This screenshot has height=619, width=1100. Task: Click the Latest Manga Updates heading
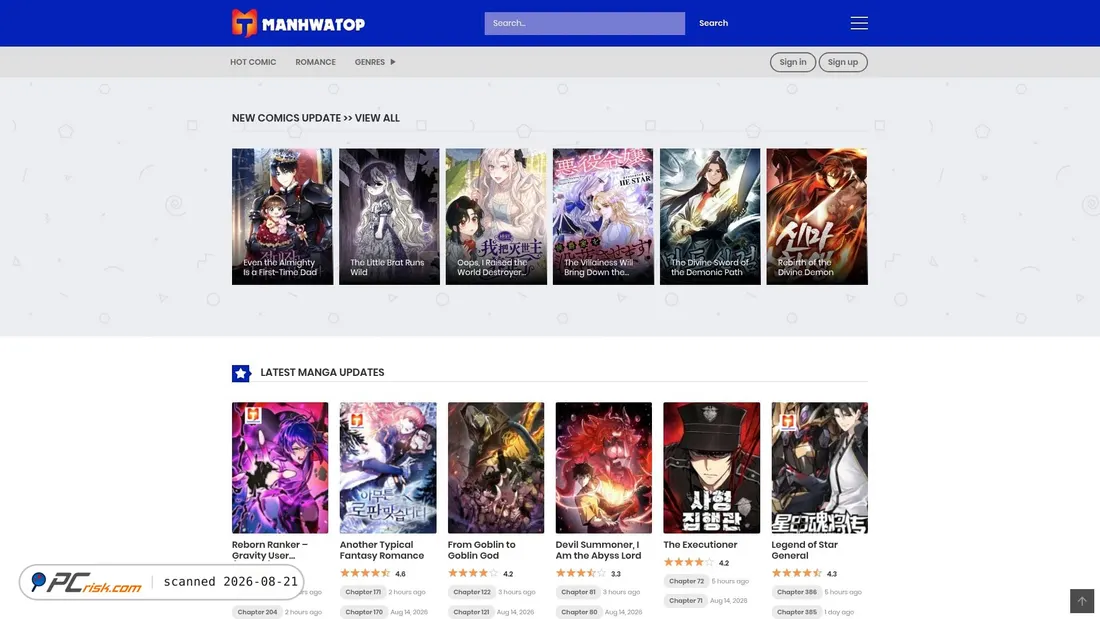(322, 373)
